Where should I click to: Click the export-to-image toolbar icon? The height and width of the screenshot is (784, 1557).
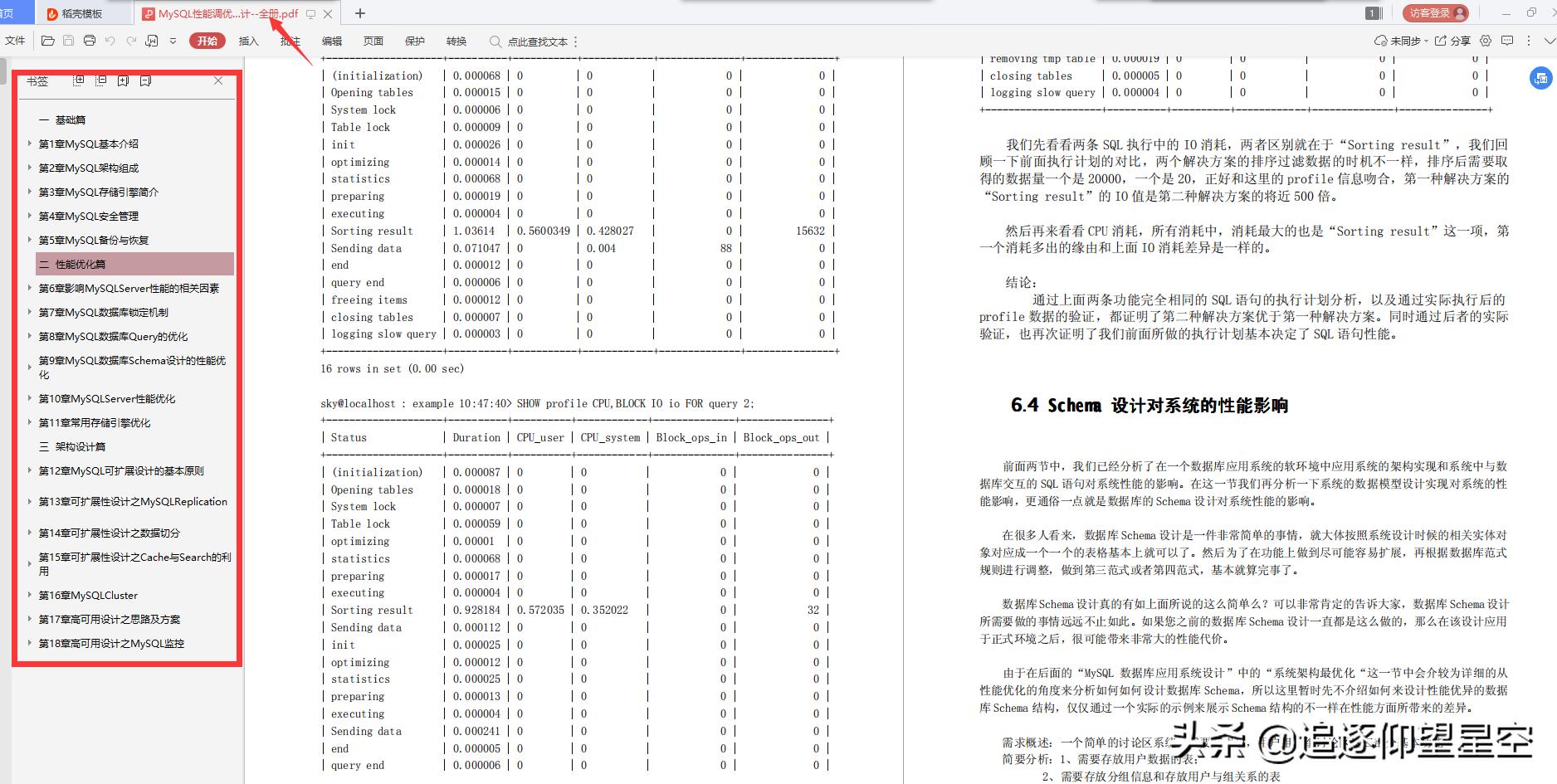152,41
